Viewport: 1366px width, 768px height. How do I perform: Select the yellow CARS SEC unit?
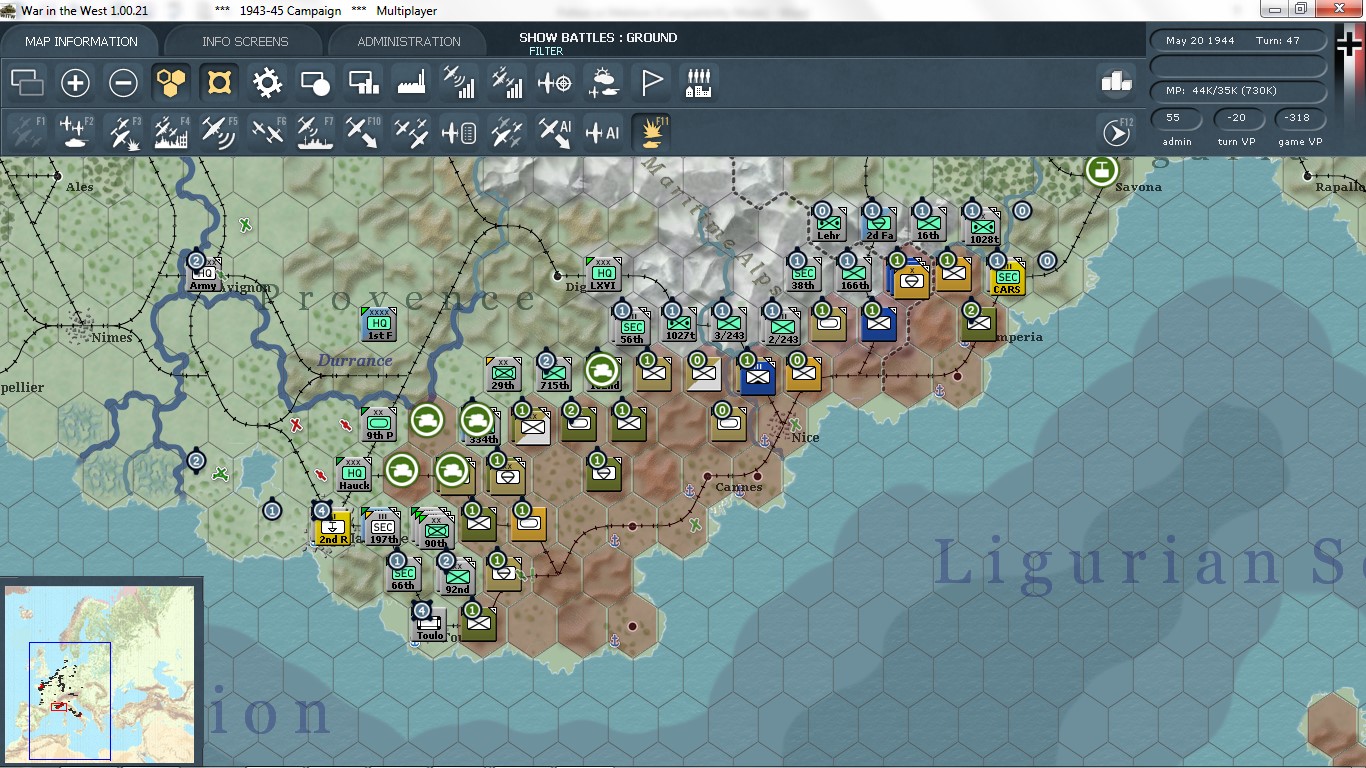[x=1007, y=277]
